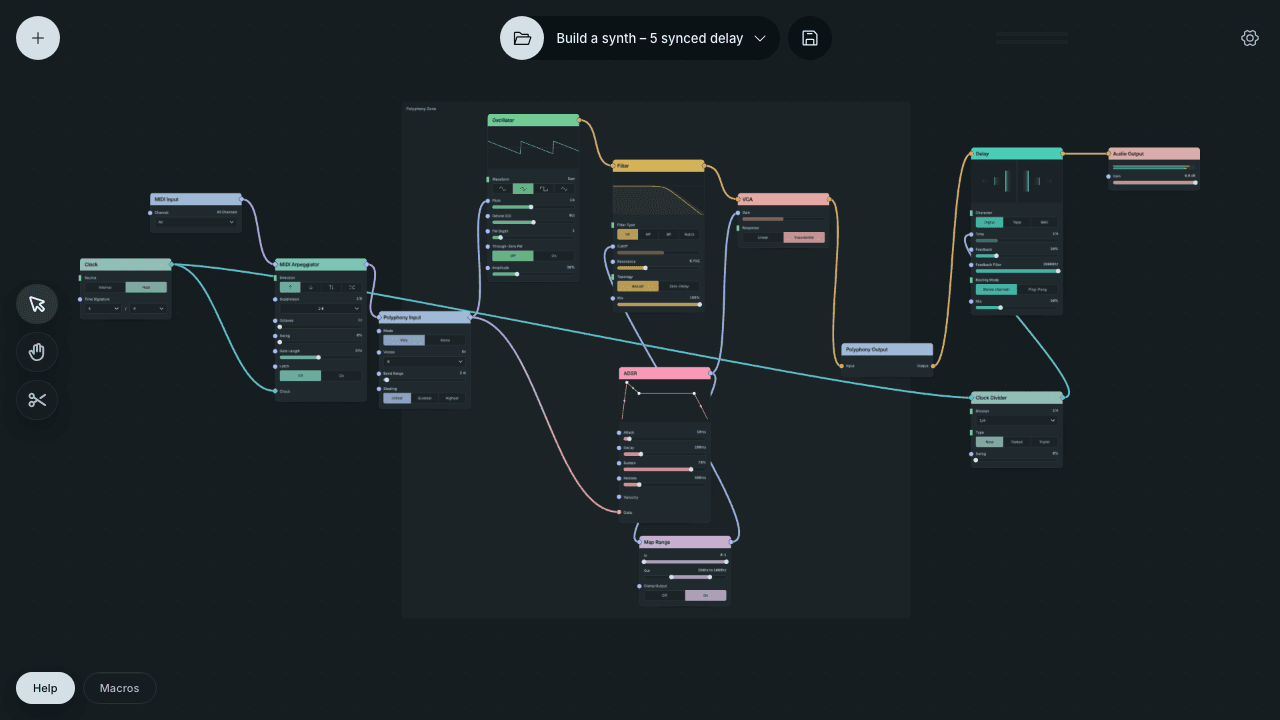Choose the sawtooth waveform in Oscillator

pos(523,188)
